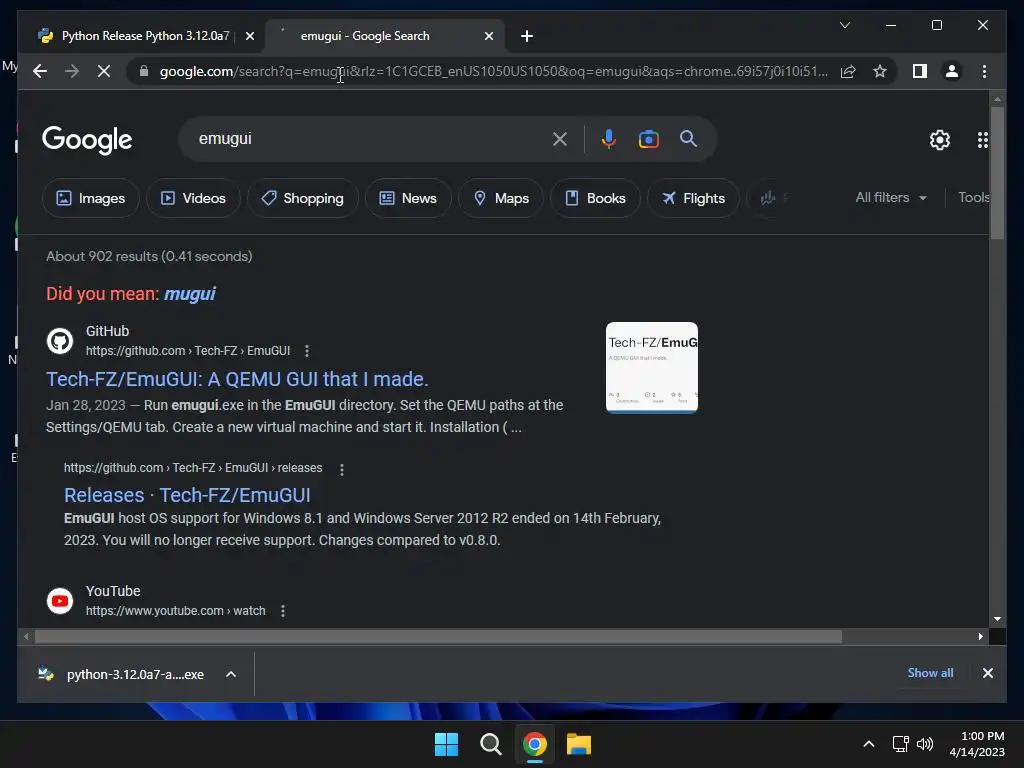Share this page icon in address bar
This screenshot has height=768, width=1024.
pos(848,71)
